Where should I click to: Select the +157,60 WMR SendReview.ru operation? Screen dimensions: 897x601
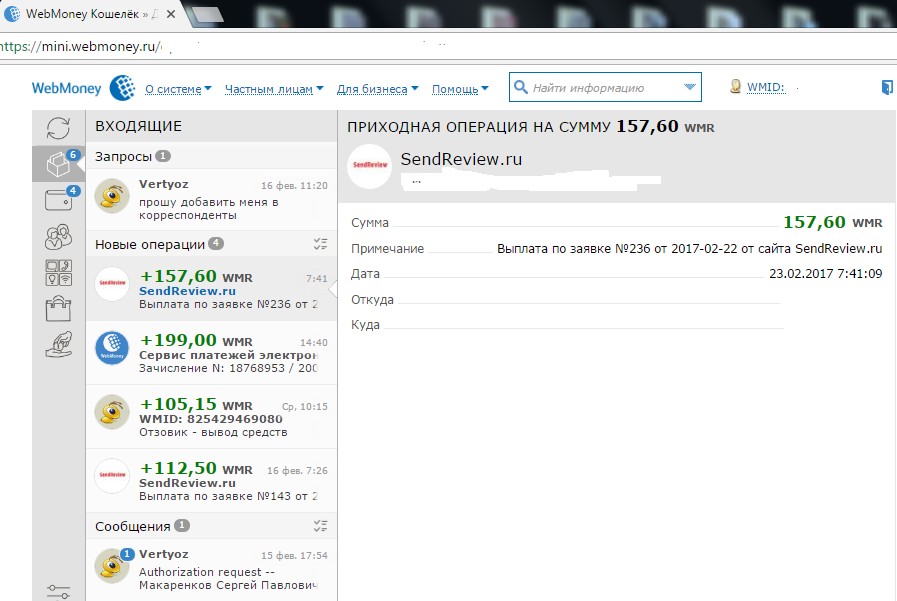click(211, 289)
